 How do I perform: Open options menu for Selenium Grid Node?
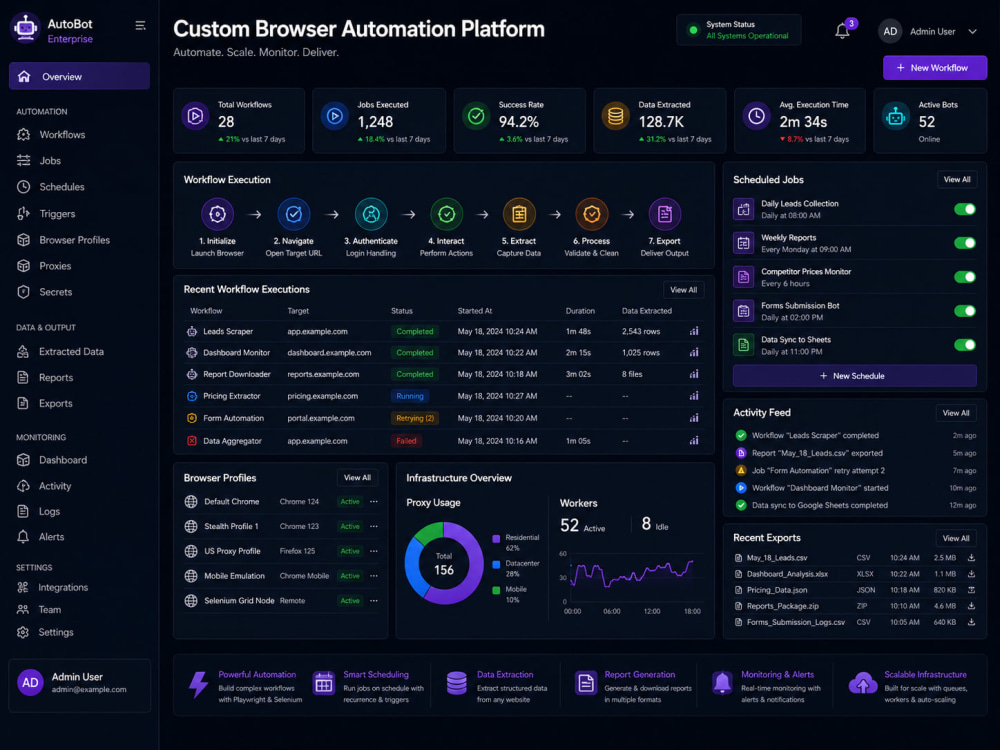tap(374, 601)
